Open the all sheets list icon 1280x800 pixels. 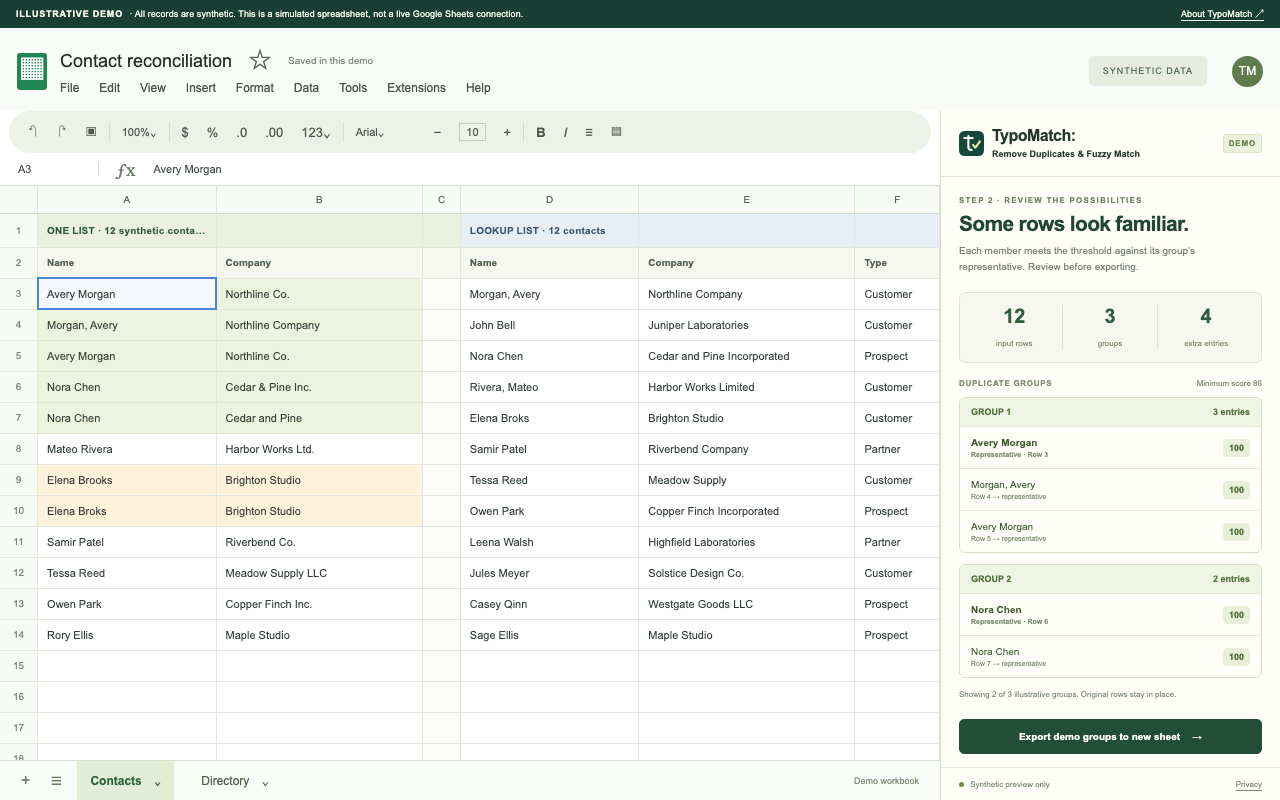(56, 781)
